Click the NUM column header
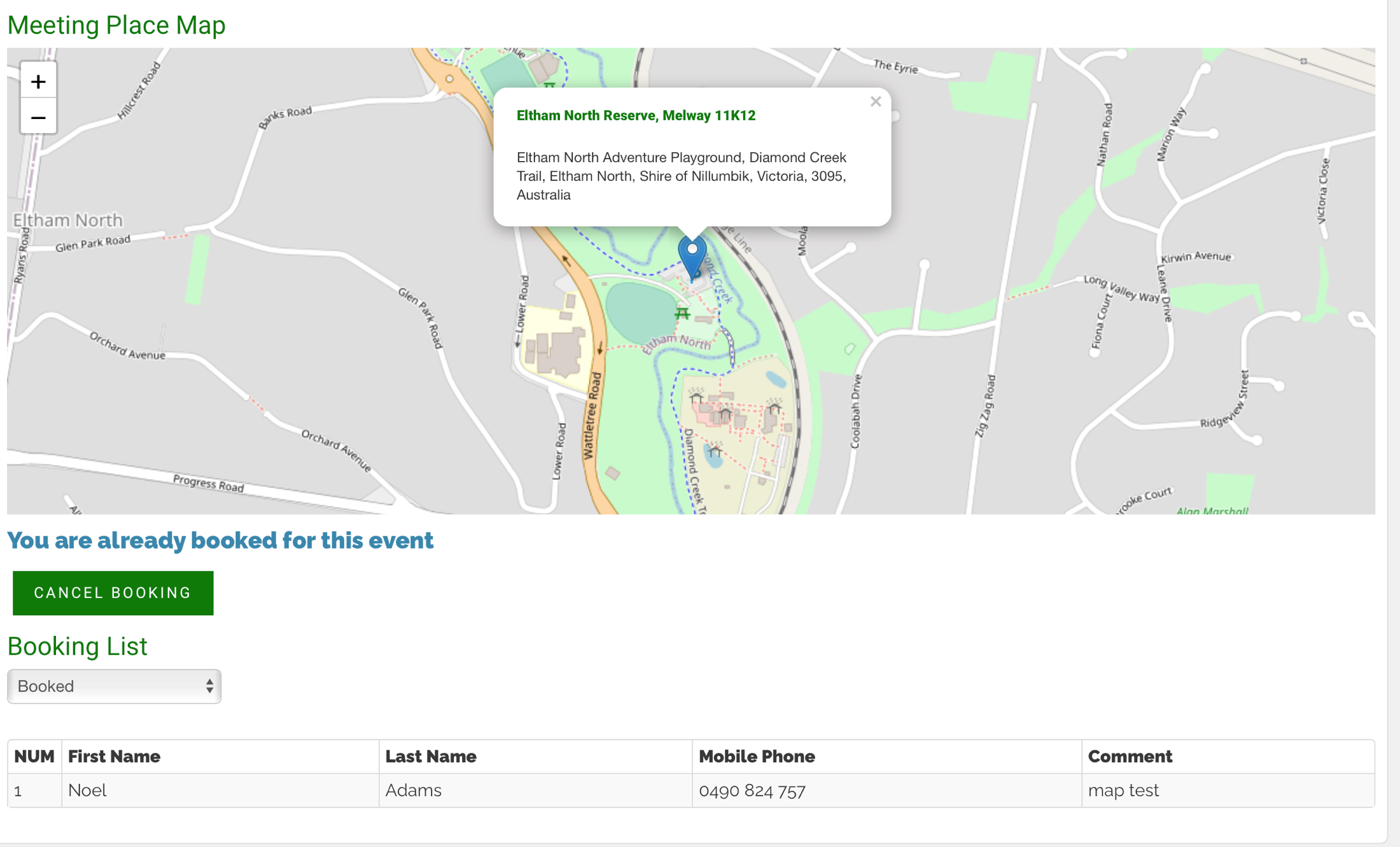Image resolution: width=1400 pixels, height=847 pixels. 34,756
